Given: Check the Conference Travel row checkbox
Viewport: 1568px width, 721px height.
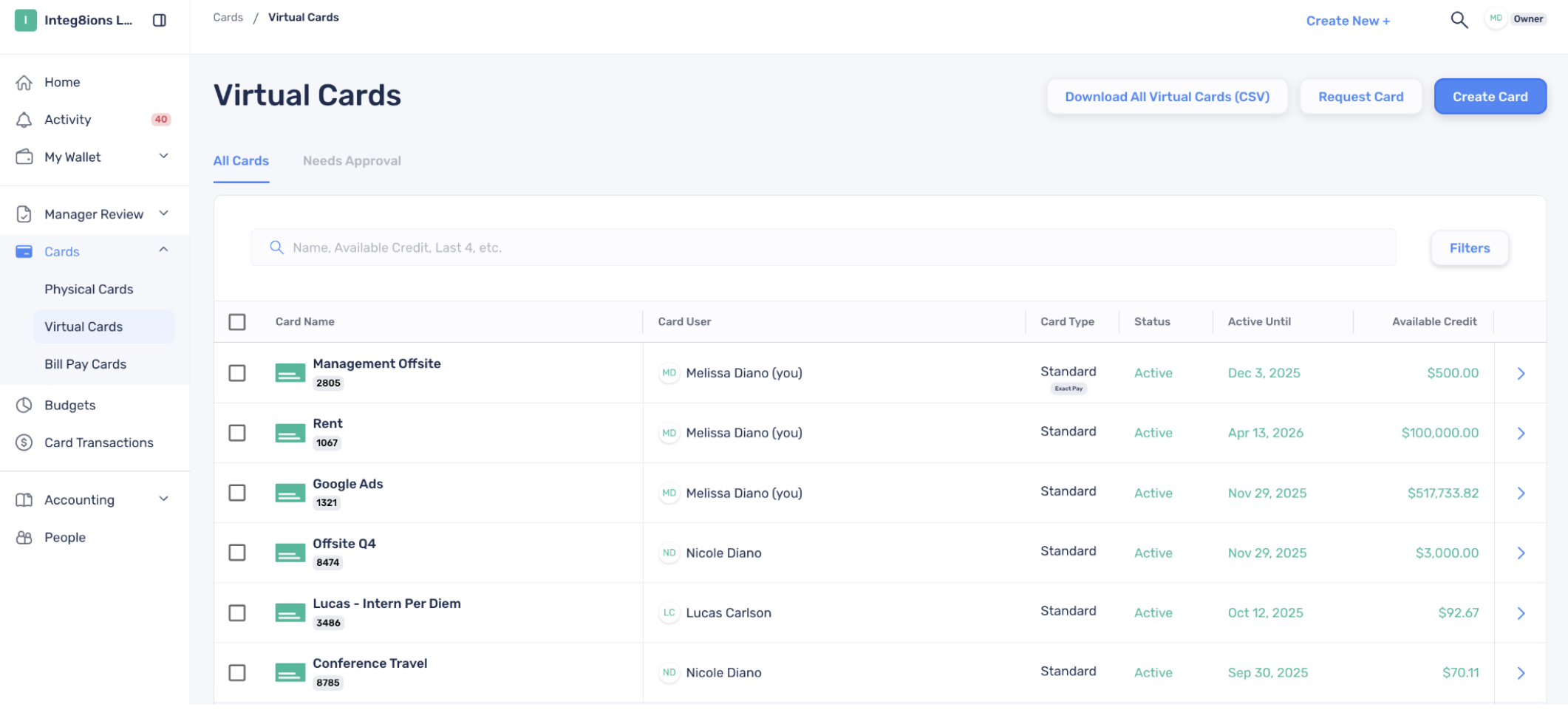Looking at the screenshot, I should click(x=237, y=673).
